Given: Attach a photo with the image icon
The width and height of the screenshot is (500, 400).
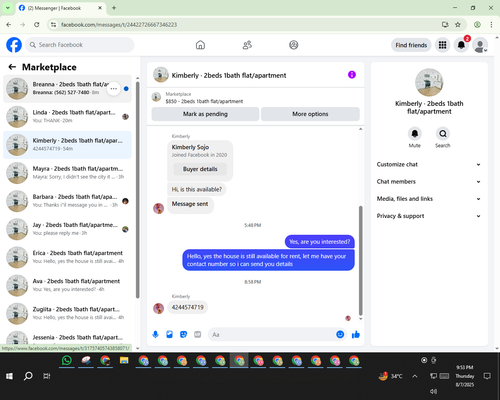Looking at the screenshot, I should coord(169,334).
